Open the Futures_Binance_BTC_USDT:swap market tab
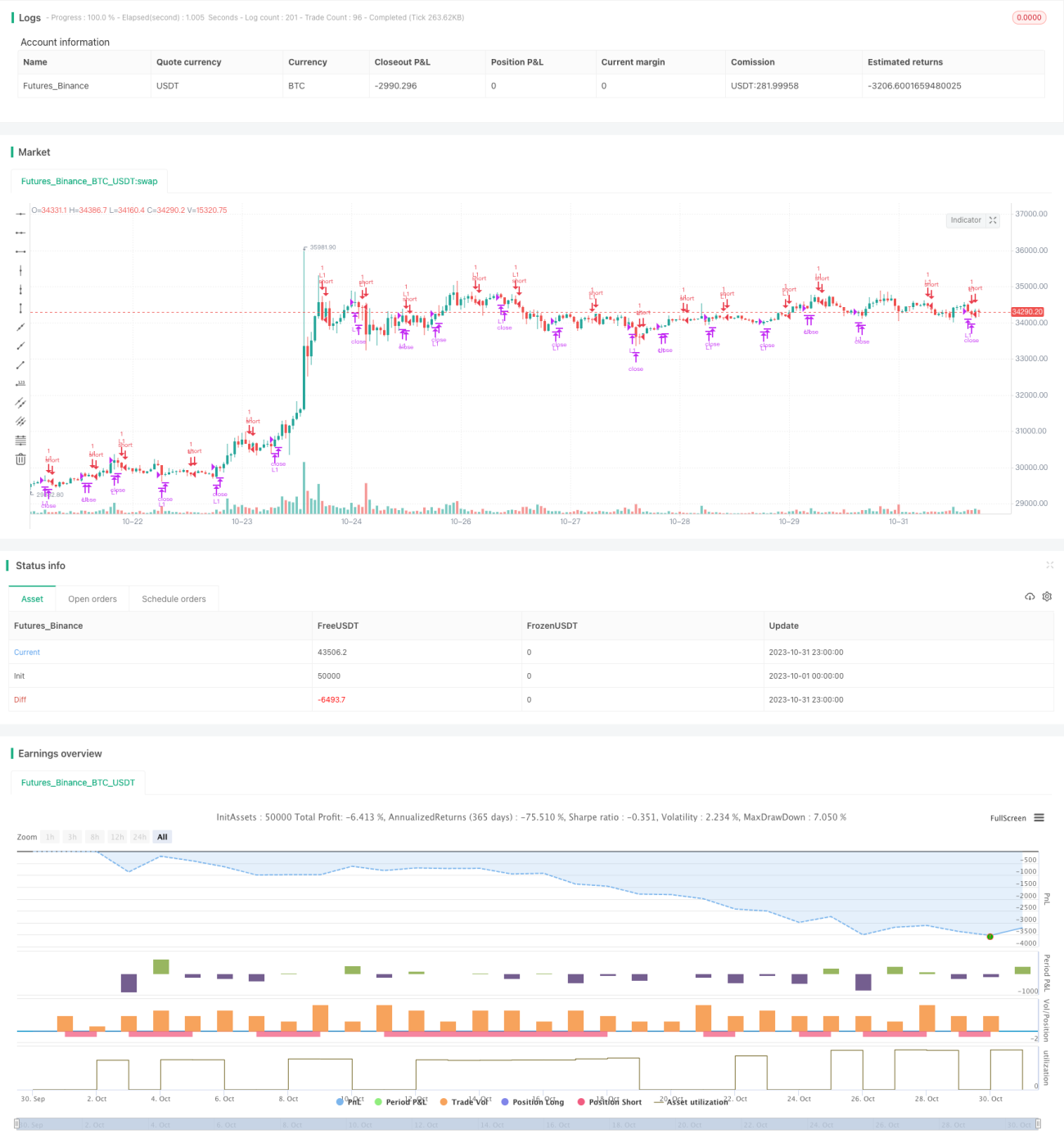Screen dimensions: 1064x1148 [x=89, y=181]
